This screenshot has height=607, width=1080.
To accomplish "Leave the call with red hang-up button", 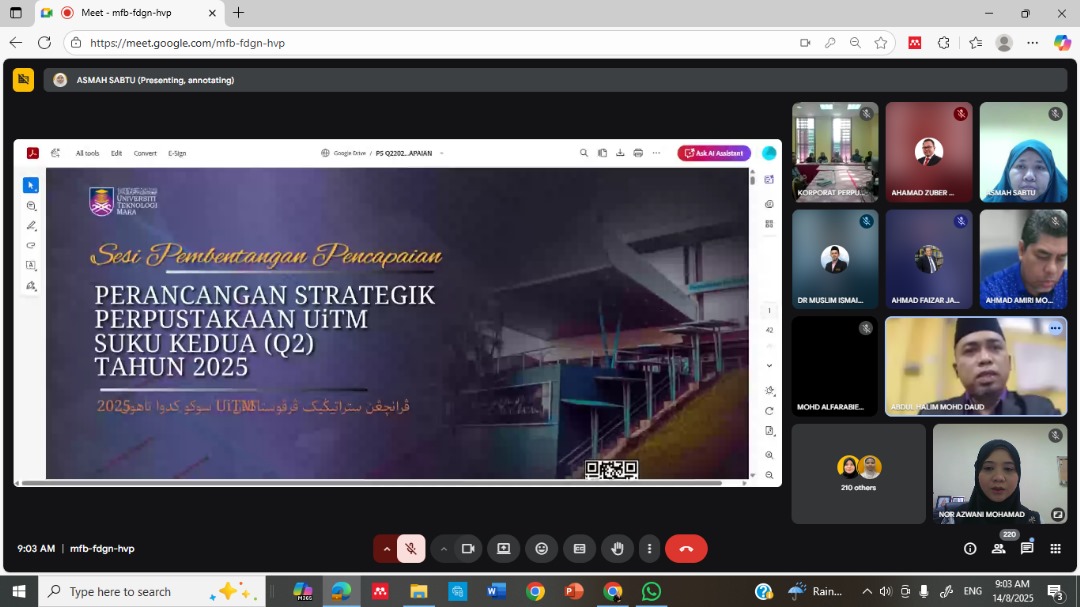I will pos(686,549).
